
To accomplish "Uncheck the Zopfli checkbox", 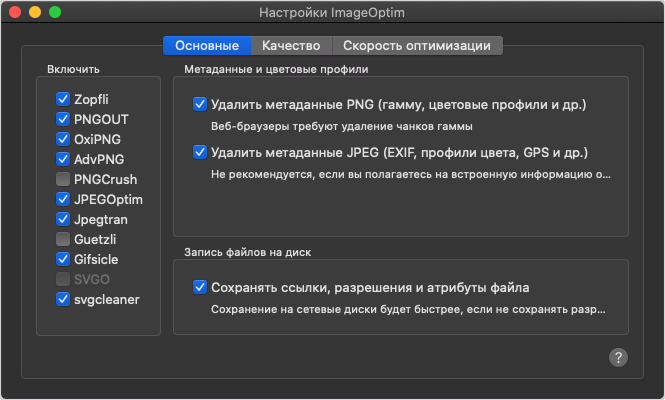I will coord(63,99).
